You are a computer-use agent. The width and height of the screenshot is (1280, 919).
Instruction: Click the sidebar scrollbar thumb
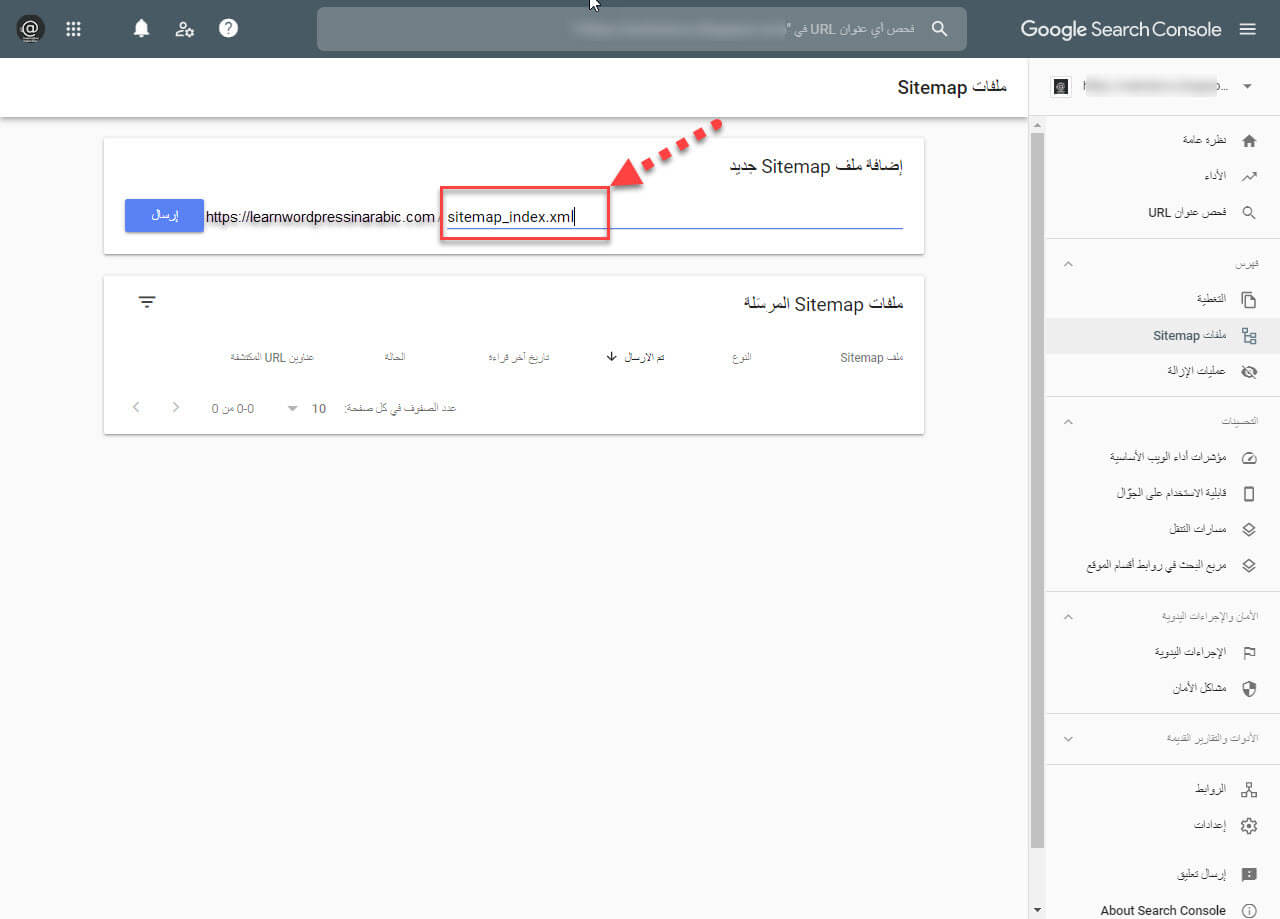coord(1037,489)
